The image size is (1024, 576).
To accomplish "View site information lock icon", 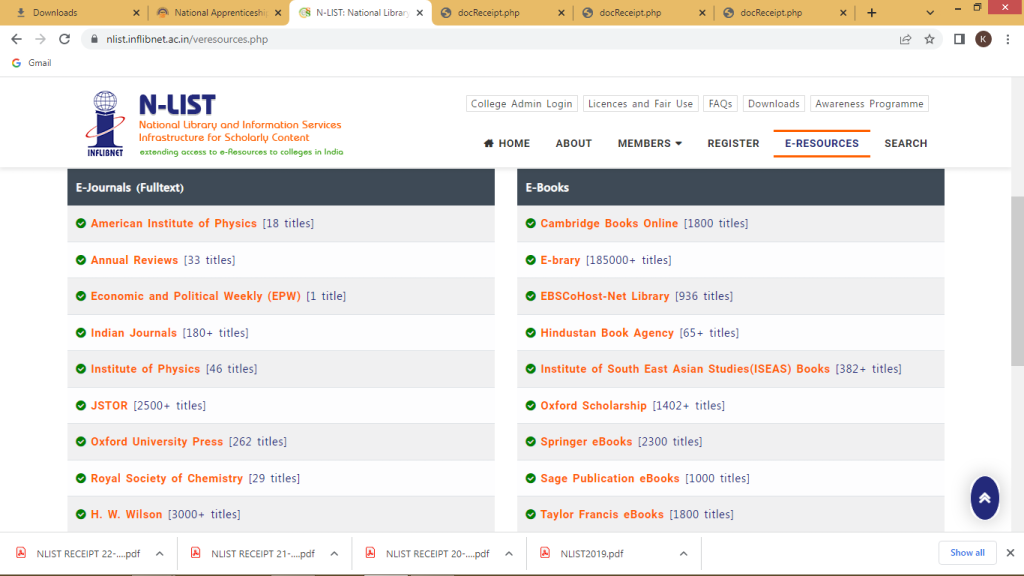I will click(x=94, y=39).
